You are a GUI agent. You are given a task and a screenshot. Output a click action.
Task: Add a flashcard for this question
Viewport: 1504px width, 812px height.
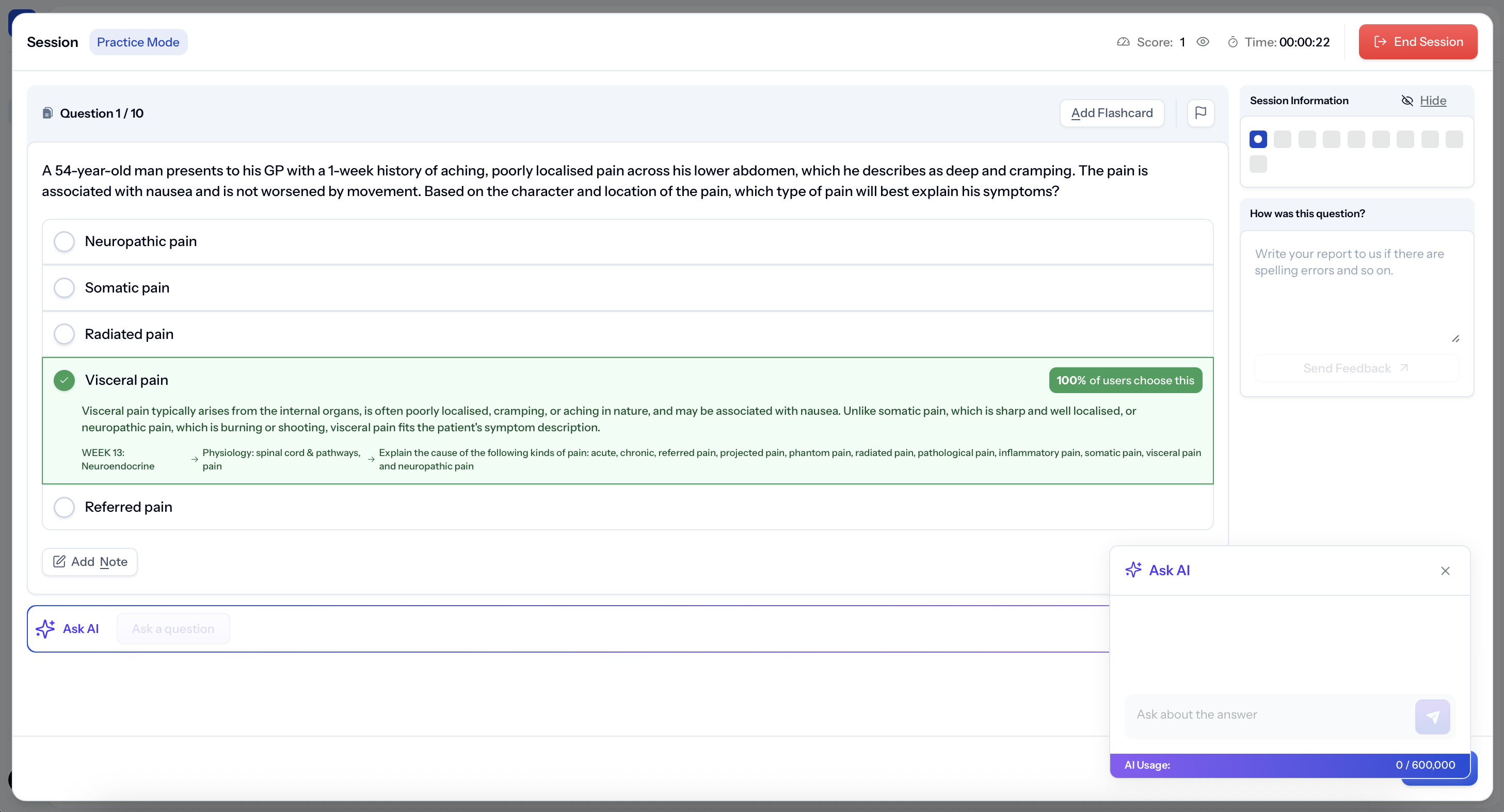(1112, 112)
